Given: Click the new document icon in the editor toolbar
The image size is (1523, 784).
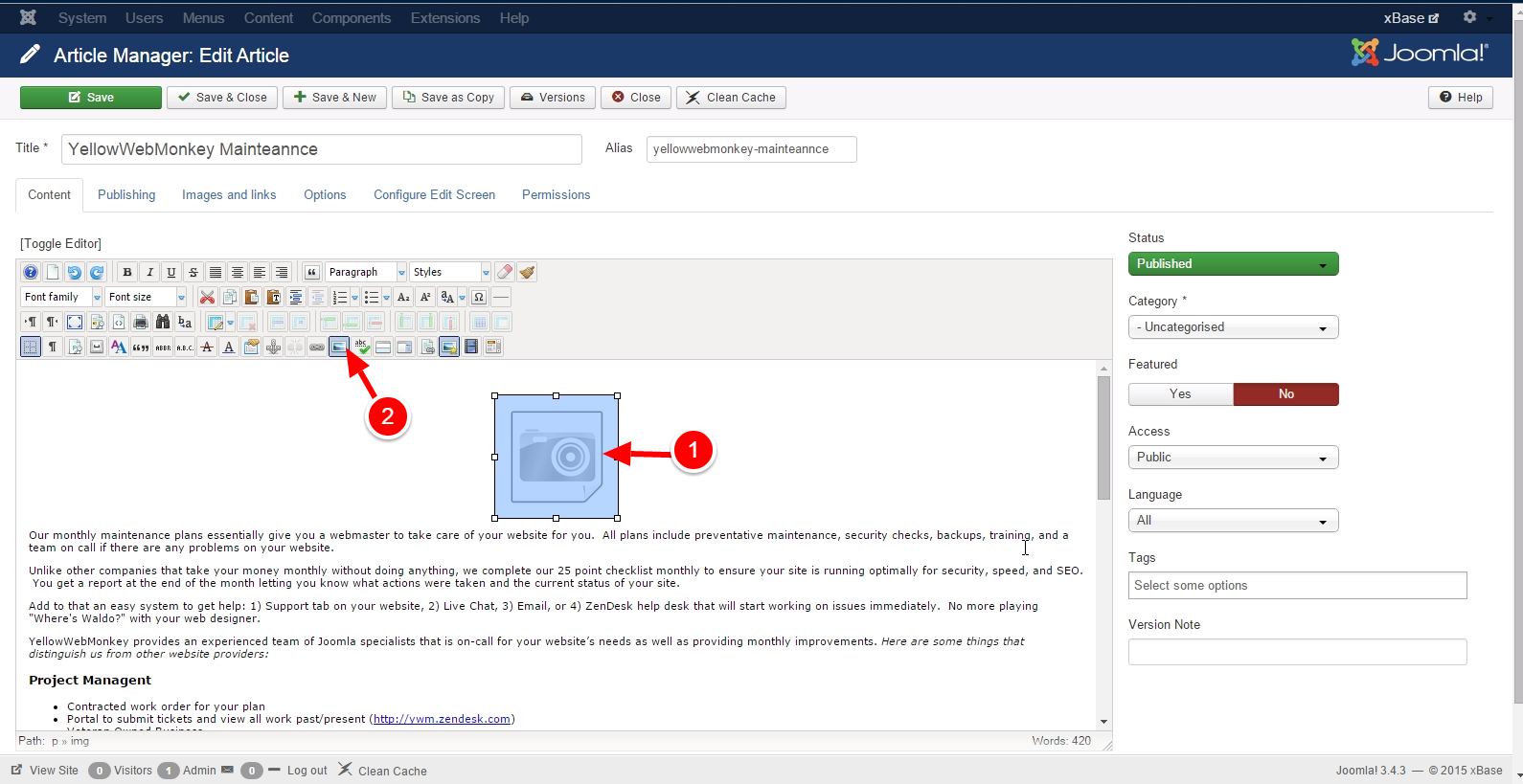Looking at the screenshot, I should [x=53, y=272].
